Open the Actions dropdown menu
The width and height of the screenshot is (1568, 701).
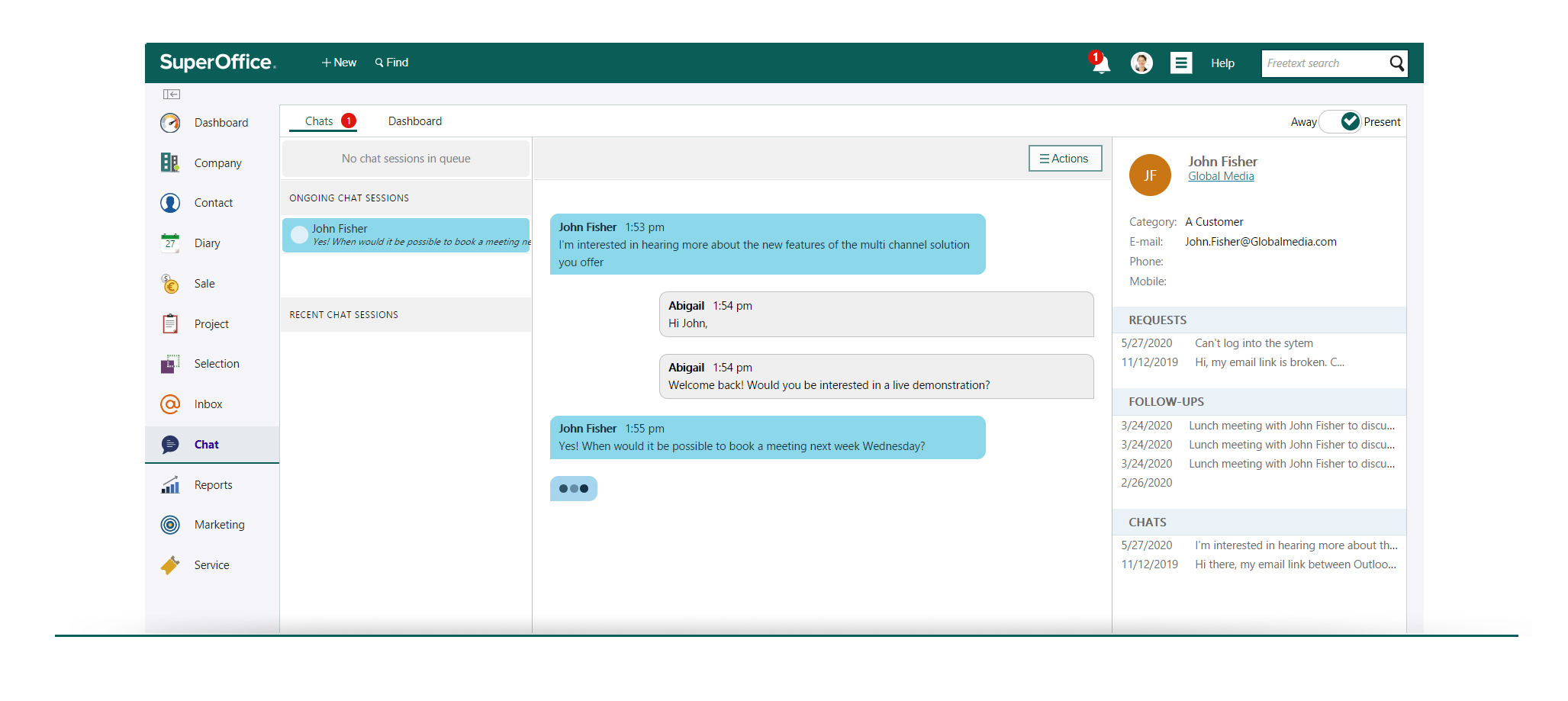click(1064, 159)
